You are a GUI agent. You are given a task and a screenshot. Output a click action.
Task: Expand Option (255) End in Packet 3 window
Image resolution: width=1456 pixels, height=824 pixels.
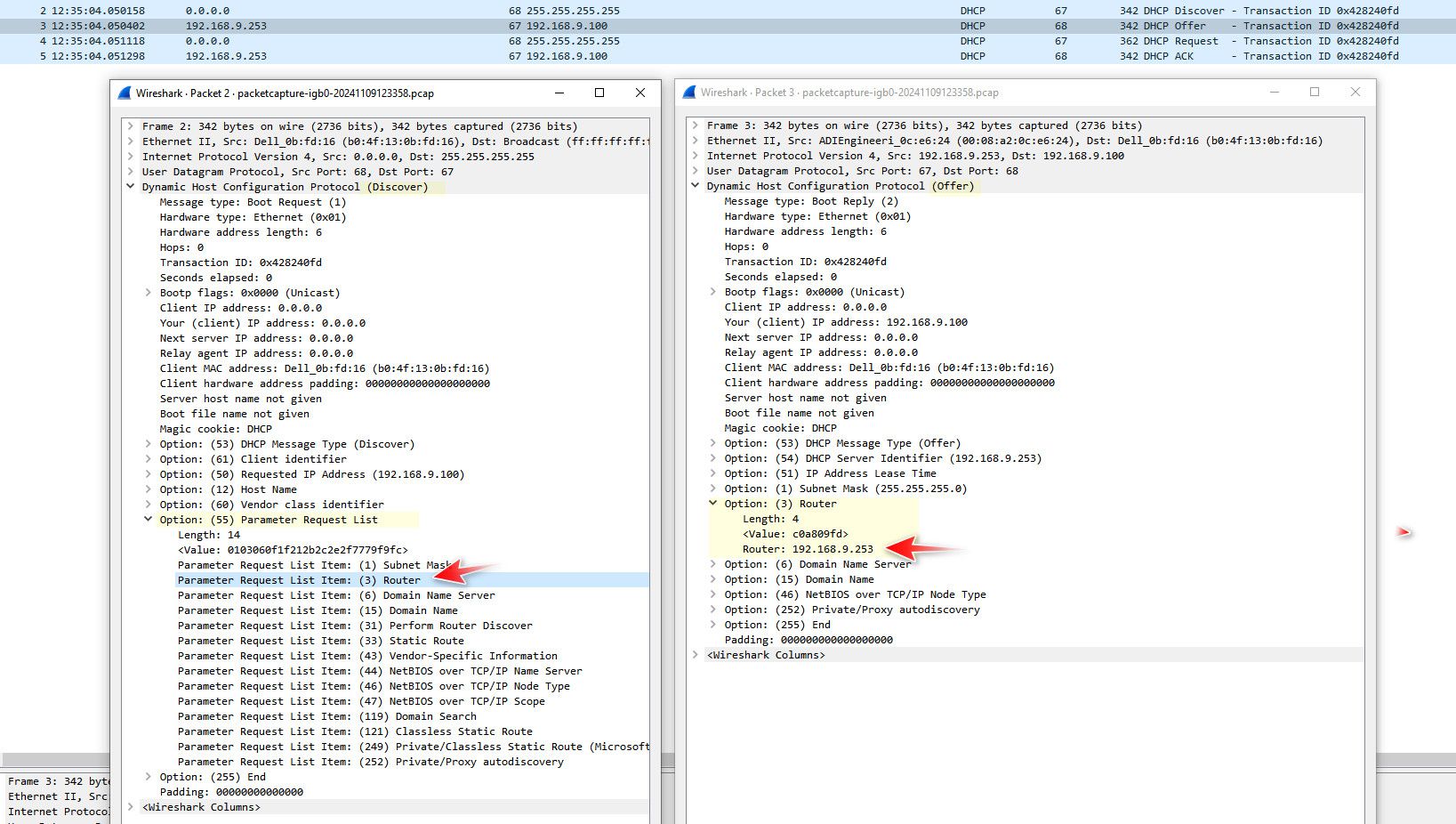coord(713,625)
